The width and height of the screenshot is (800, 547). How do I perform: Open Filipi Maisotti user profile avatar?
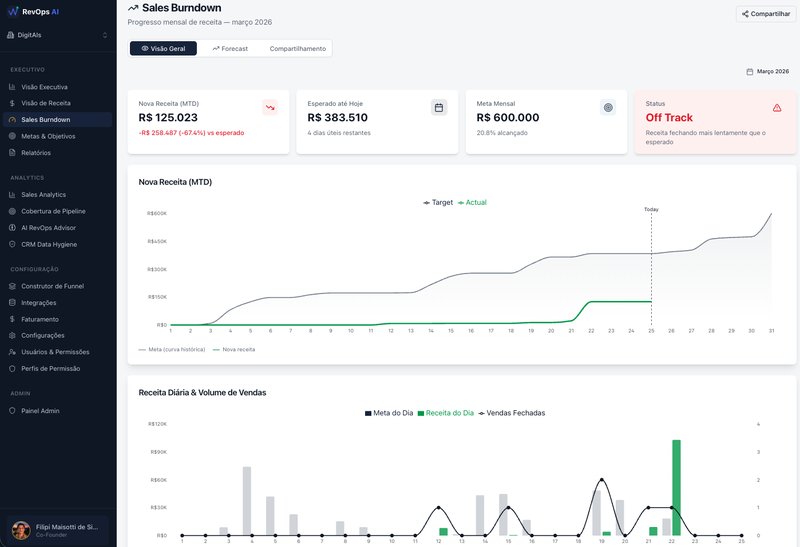coord(21,530)
